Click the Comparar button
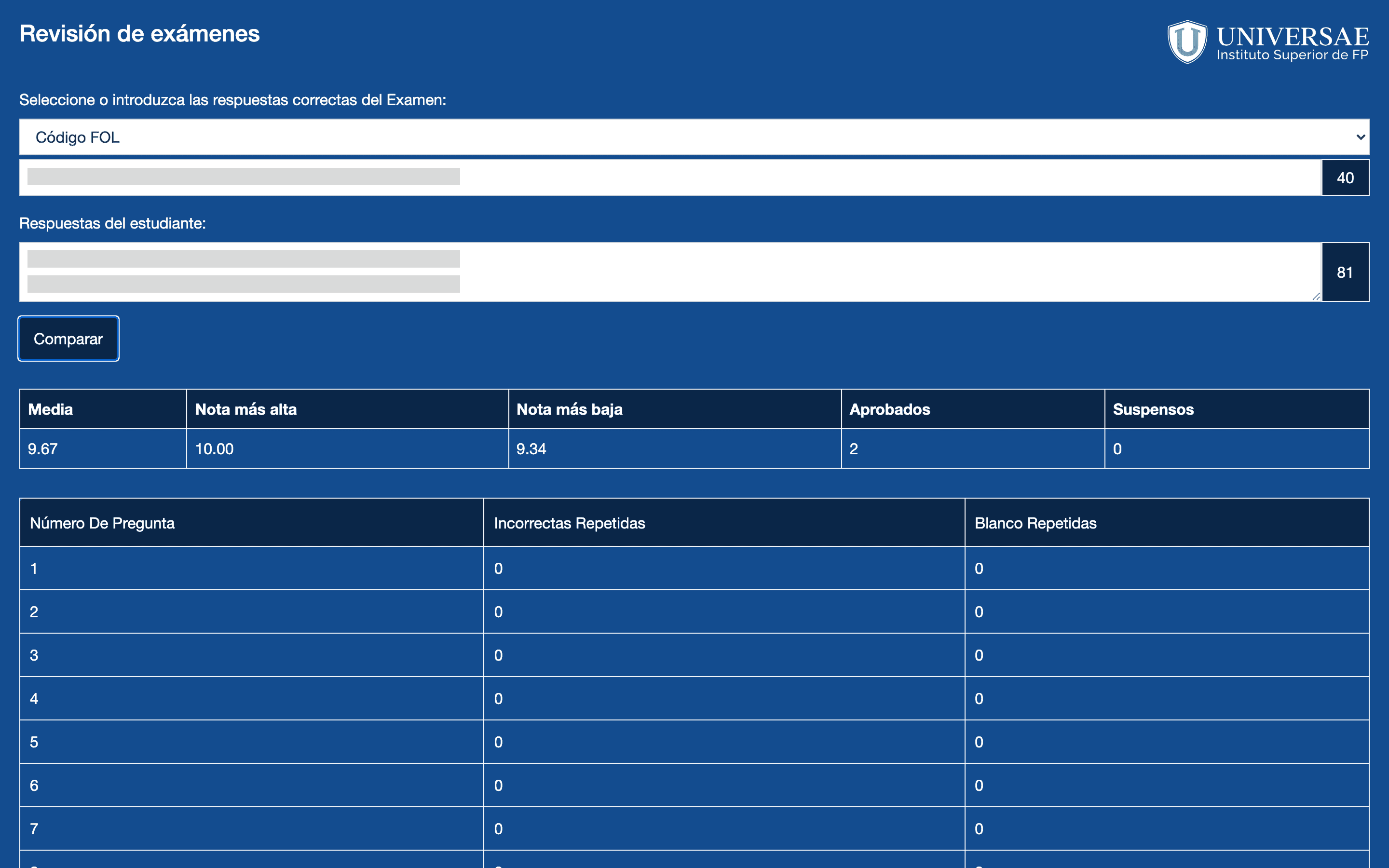The image size is (1389, 868). coord(68,339)
